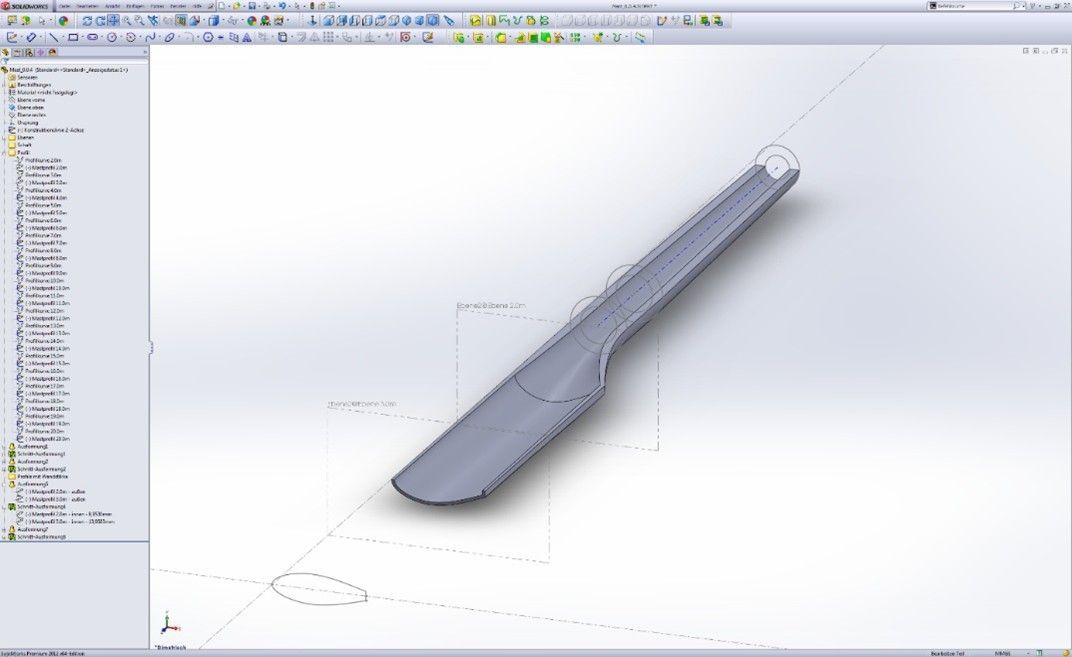Select 'Sensoren' in the feature tree

point(27,77)
